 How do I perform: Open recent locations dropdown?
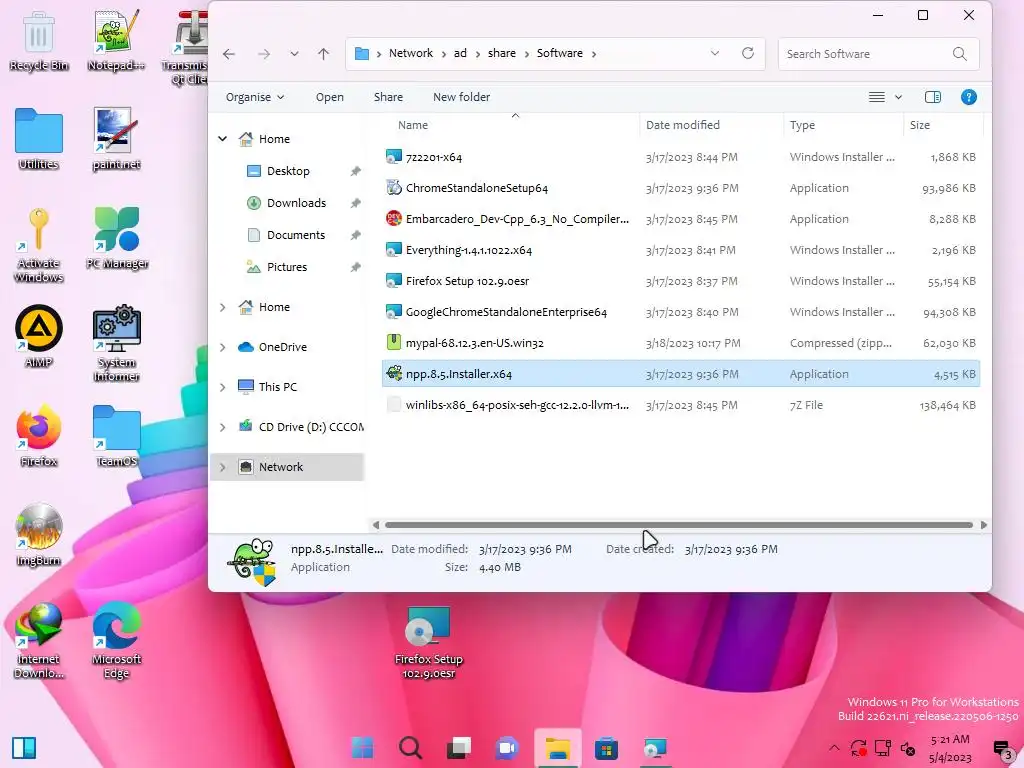pos(295,54)
